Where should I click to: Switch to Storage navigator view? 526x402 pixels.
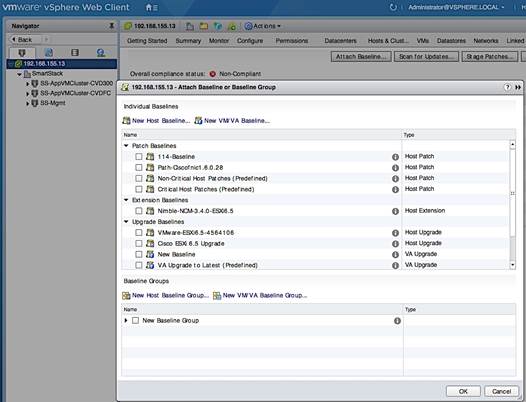[x=75, y=52]
